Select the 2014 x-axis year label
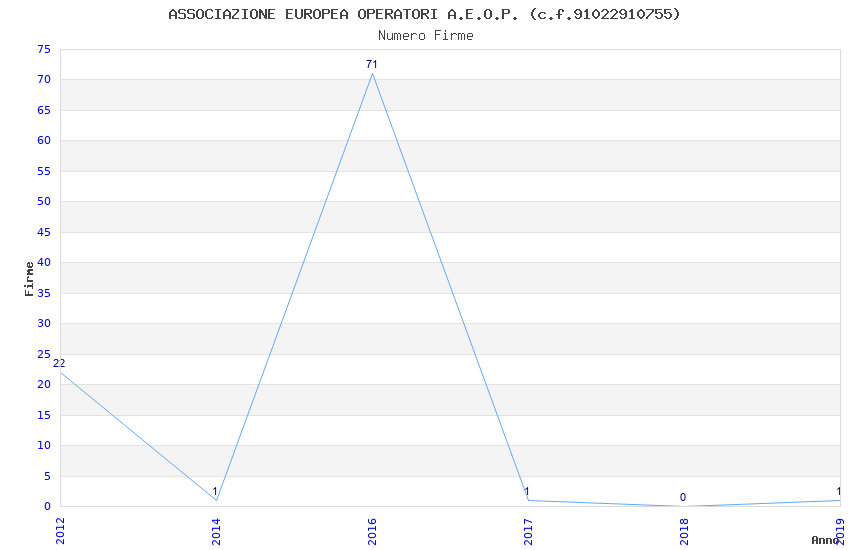This screenshot has height=550, width=850. coord(216,531)
